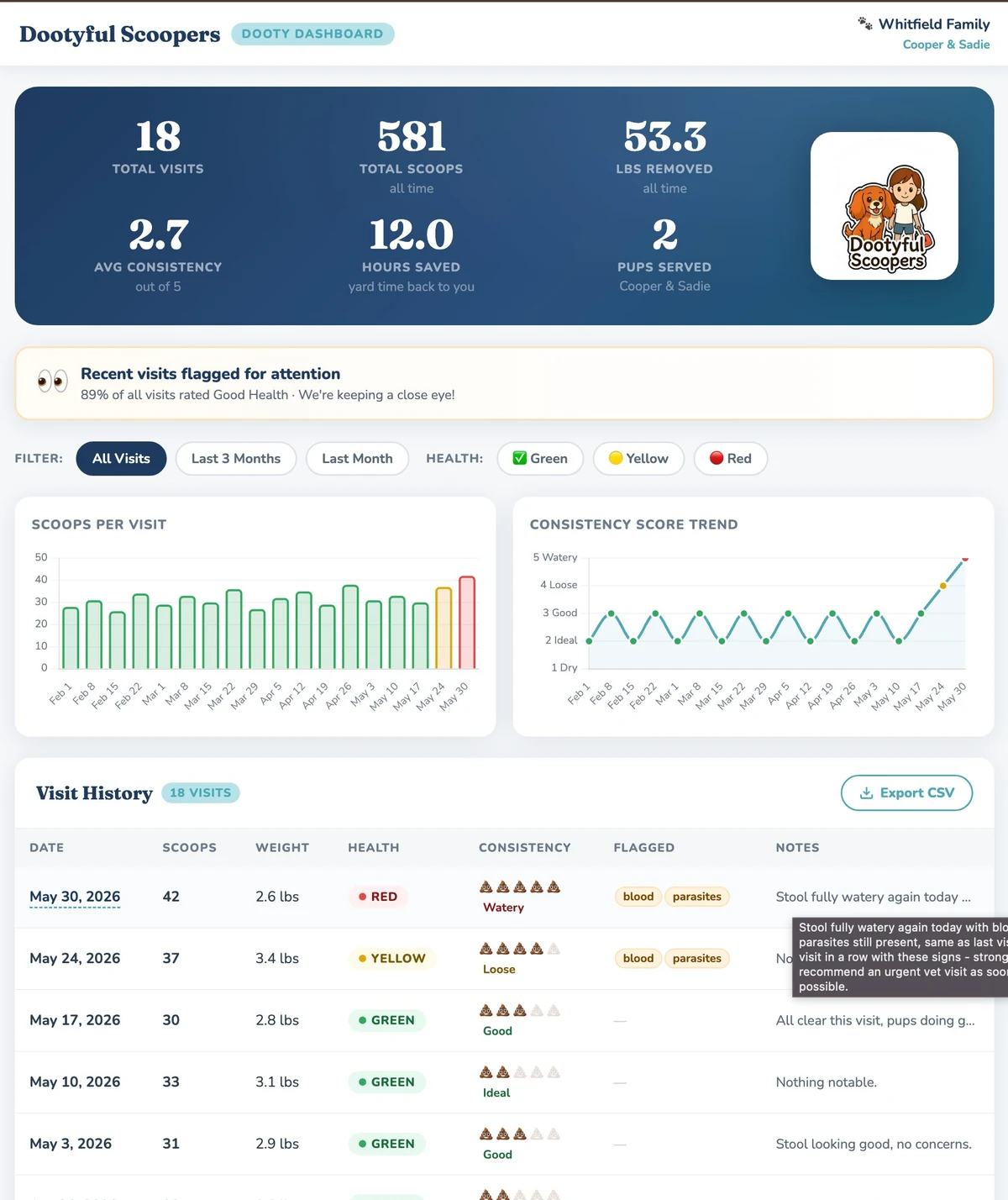Click the poop consistency icons for May 3

[520, 1134]
